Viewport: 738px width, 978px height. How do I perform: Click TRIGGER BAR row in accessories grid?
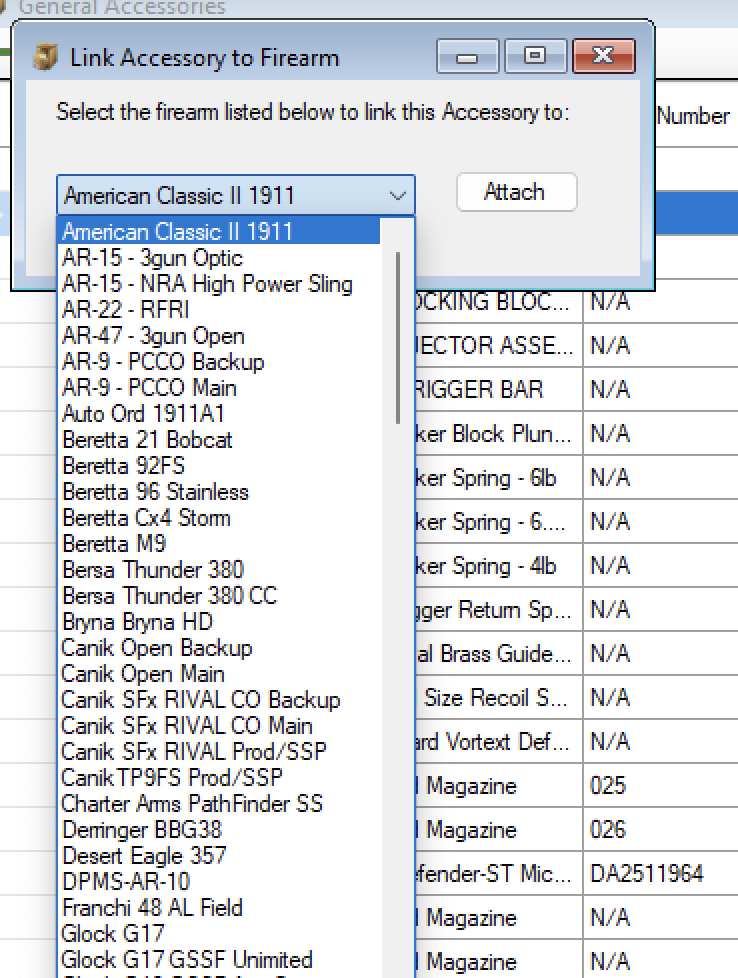pyautogui.click(x=498, y=389)
